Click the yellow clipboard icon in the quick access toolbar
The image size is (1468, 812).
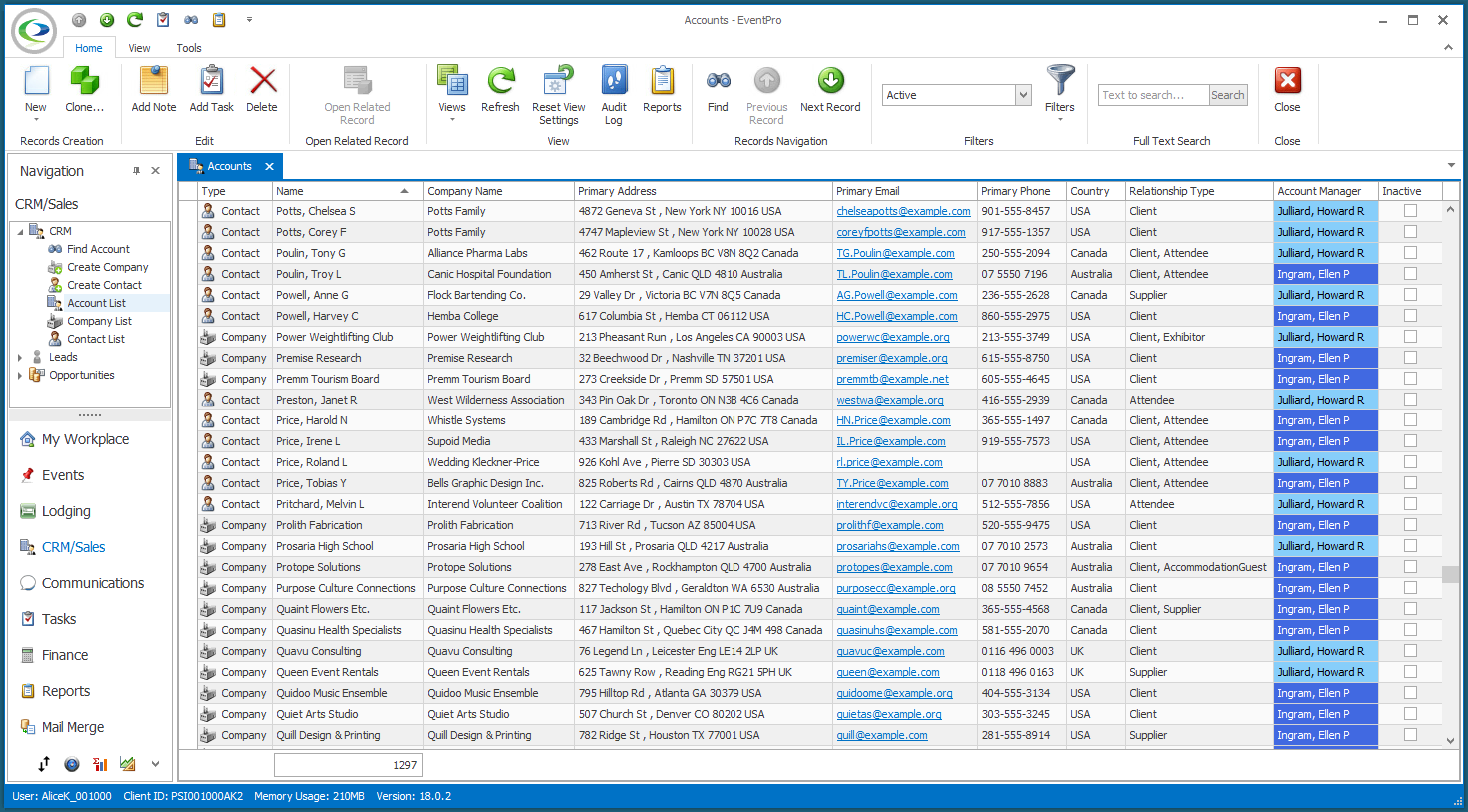click(219, 20)
